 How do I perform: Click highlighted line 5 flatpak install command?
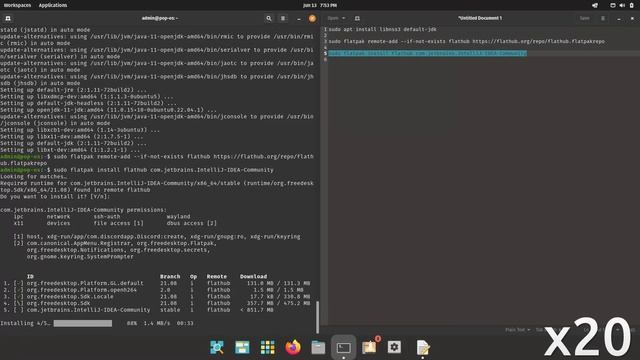pyautogui.click(x=427, y=53)
